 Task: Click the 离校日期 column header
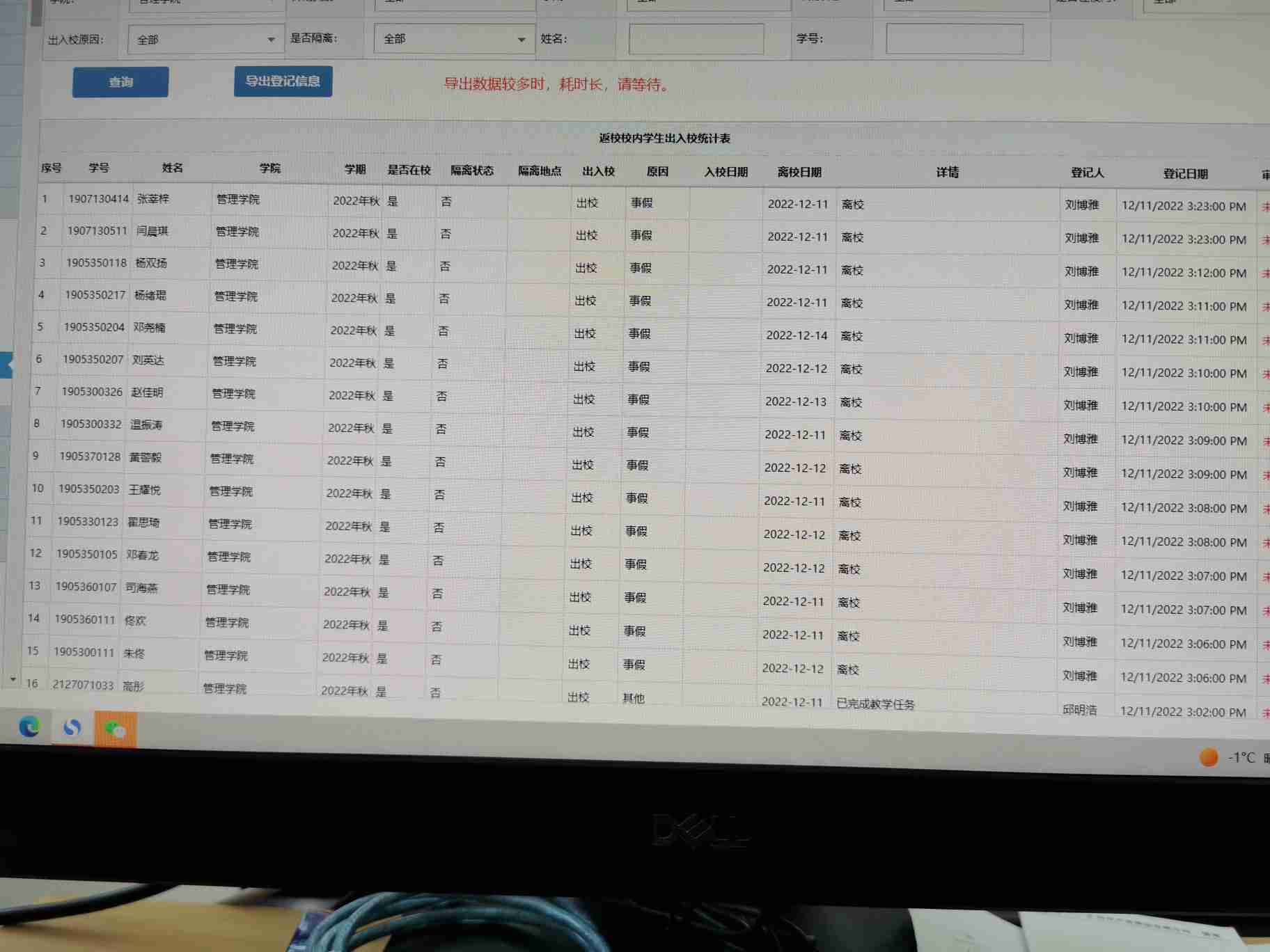click(799, 172)
